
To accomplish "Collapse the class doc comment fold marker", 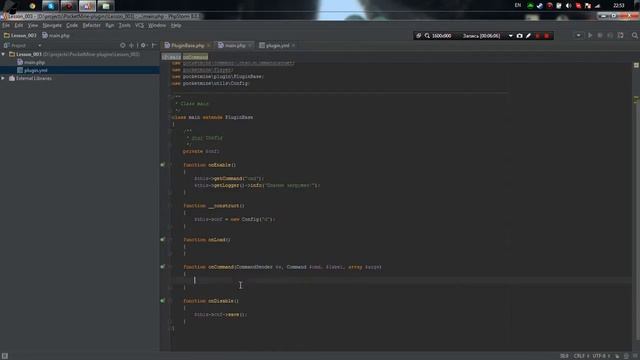I will click(x=170, y=97).
